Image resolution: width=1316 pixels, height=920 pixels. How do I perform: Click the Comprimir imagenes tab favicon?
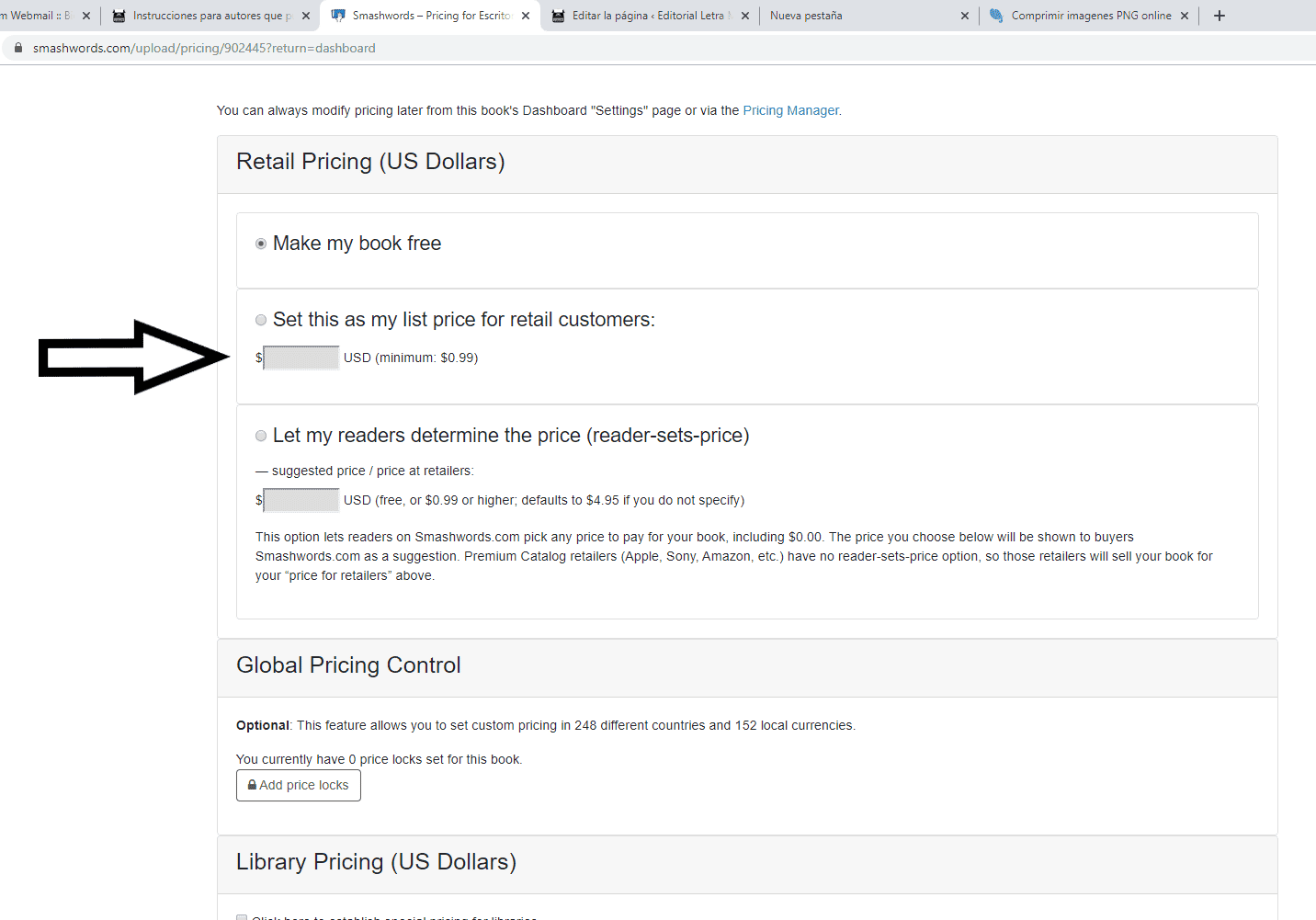996,16
